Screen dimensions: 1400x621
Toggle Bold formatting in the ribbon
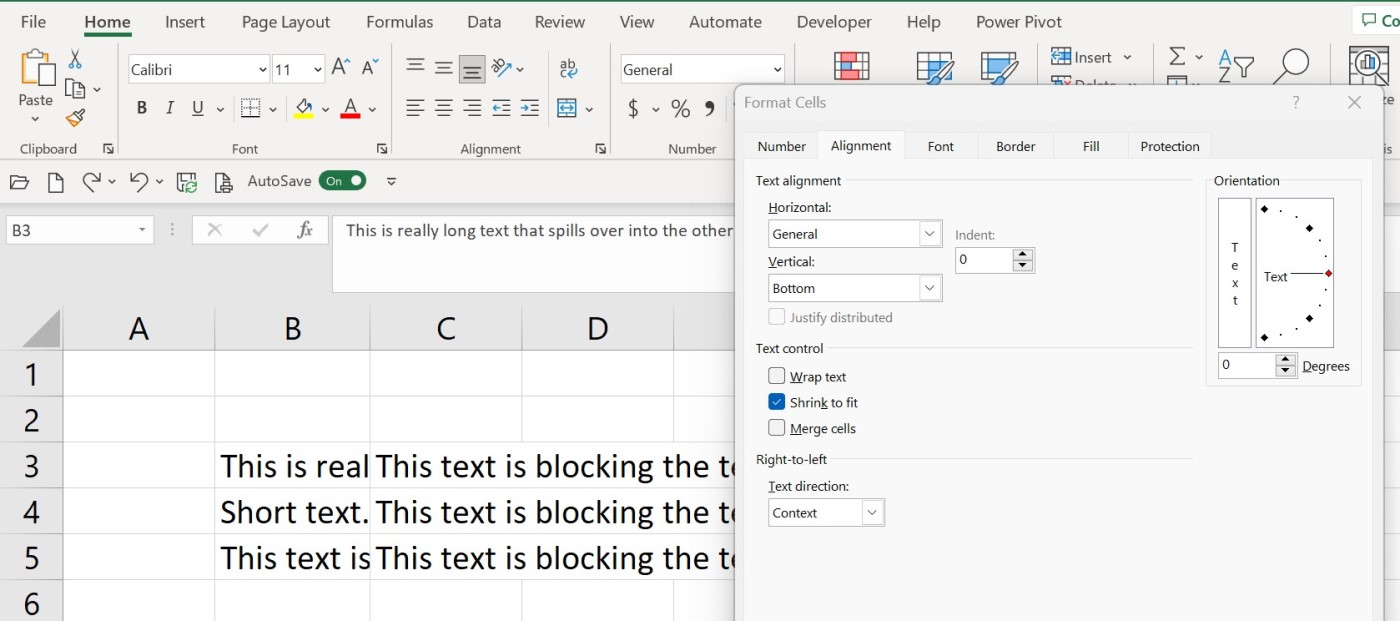pyautogui.click(x=141, y=109)
